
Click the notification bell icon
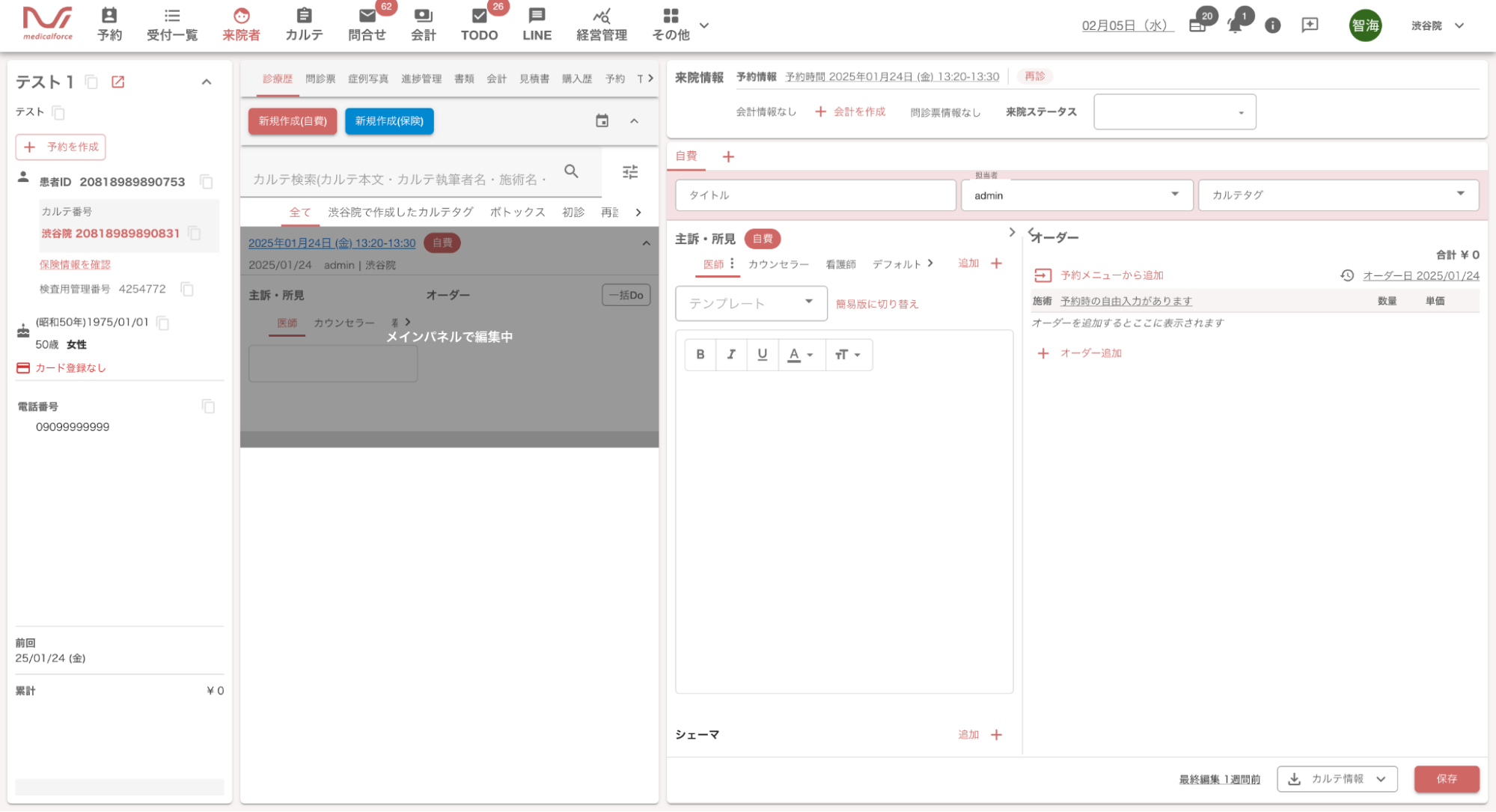click(1235, 25)
